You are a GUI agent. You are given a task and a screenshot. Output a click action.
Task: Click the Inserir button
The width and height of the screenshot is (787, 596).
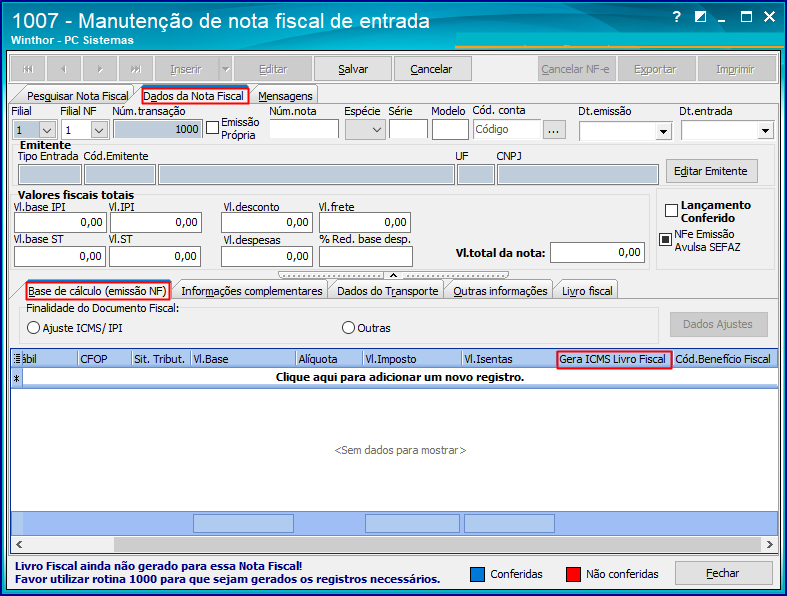[x=186, y=69]
